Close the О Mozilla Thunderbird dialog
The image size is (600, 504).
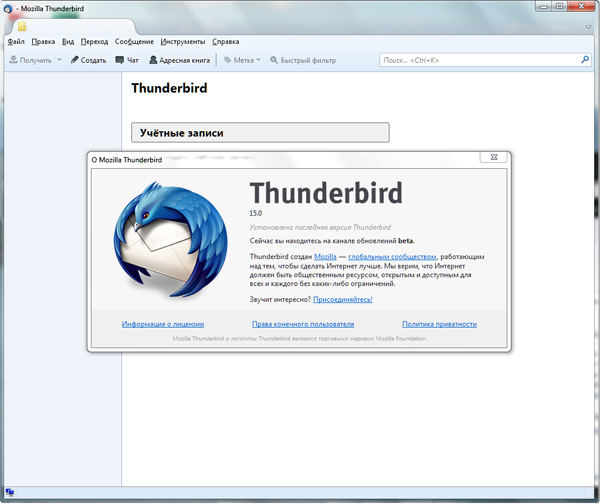[494, 158]
